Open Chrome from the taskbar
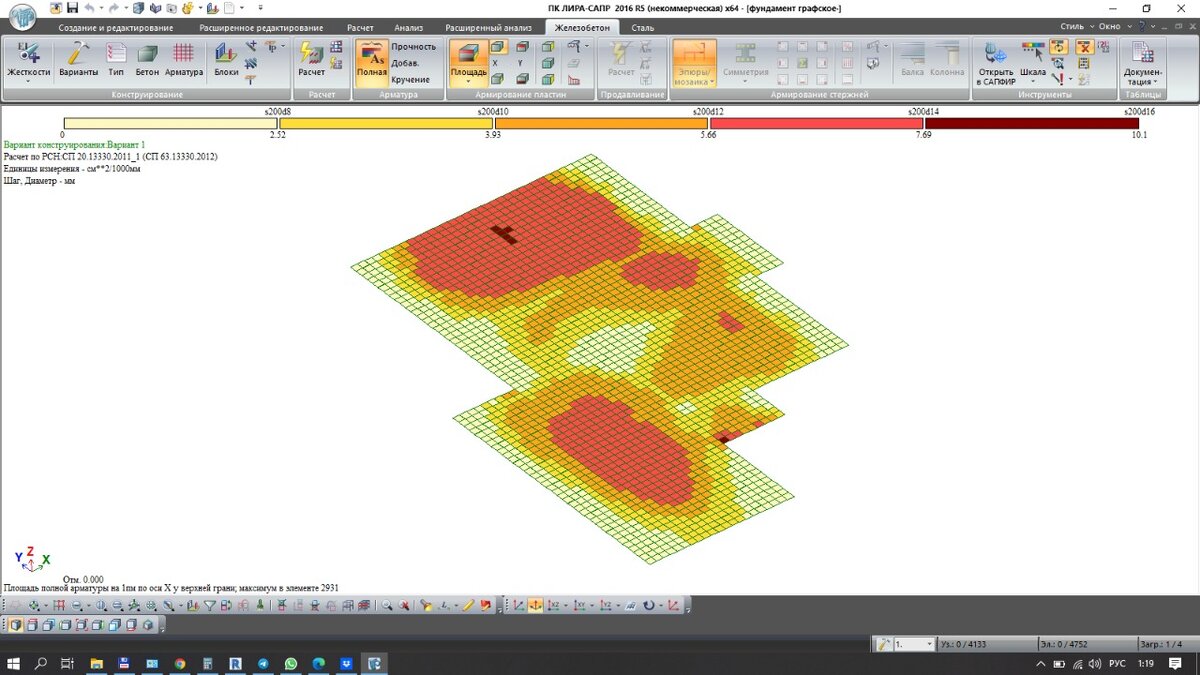 coord(179,664)
